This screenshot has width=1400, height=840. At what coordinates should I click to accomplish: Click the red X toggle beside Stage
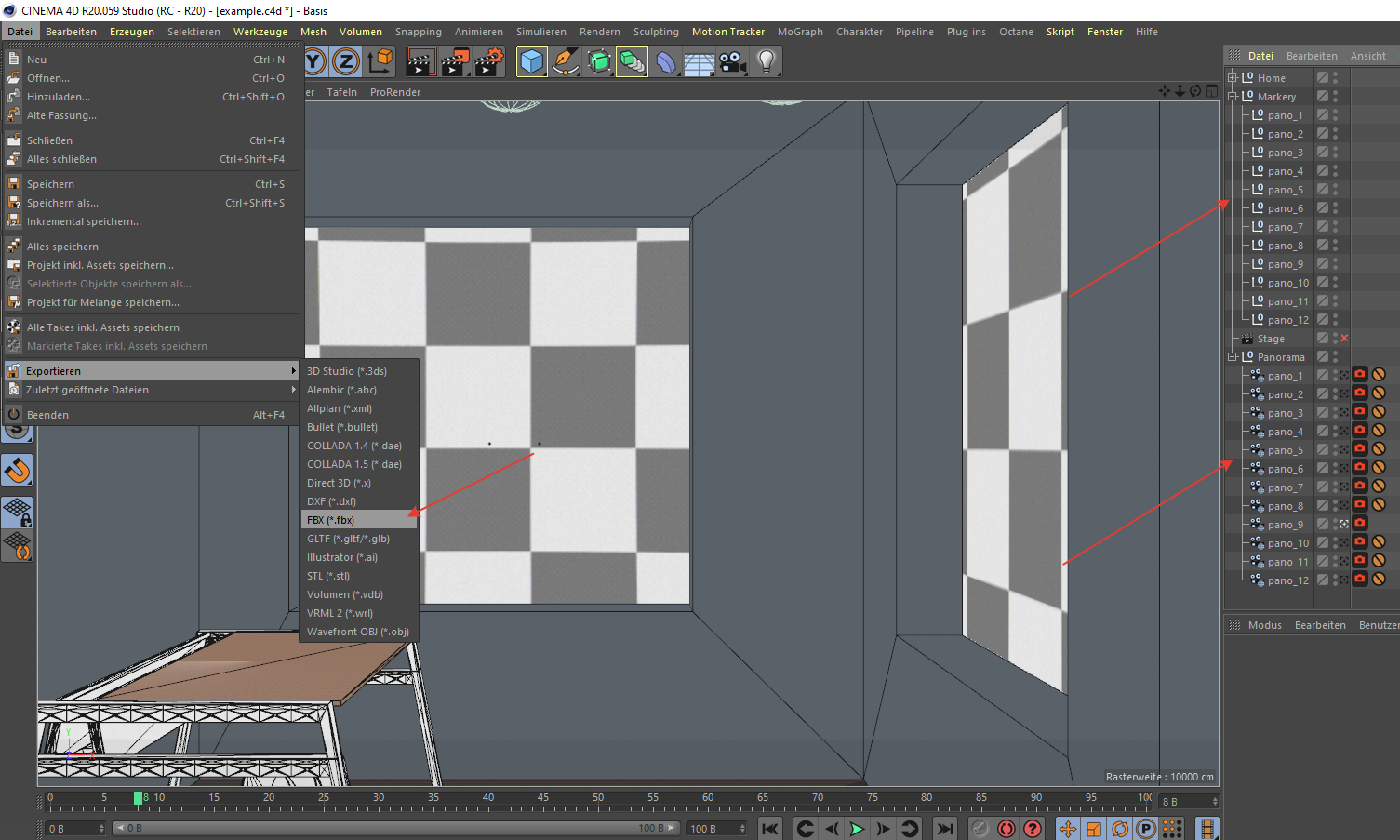(x=1346, y=338)
